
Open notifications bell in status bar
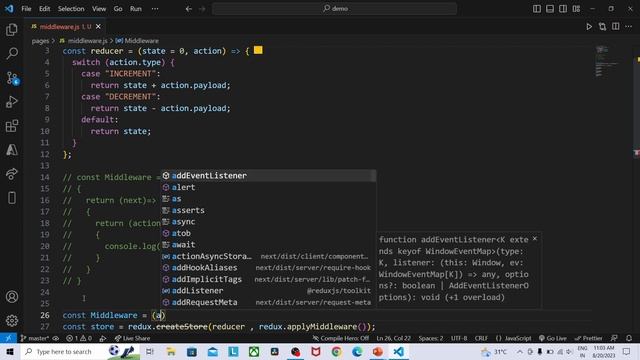click(x=629, y=338)
